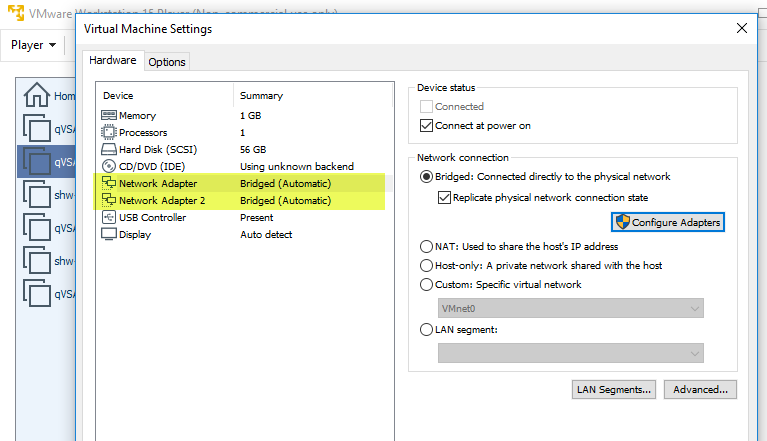Click the '1 GB' memory summary

(x=250, y=116)
